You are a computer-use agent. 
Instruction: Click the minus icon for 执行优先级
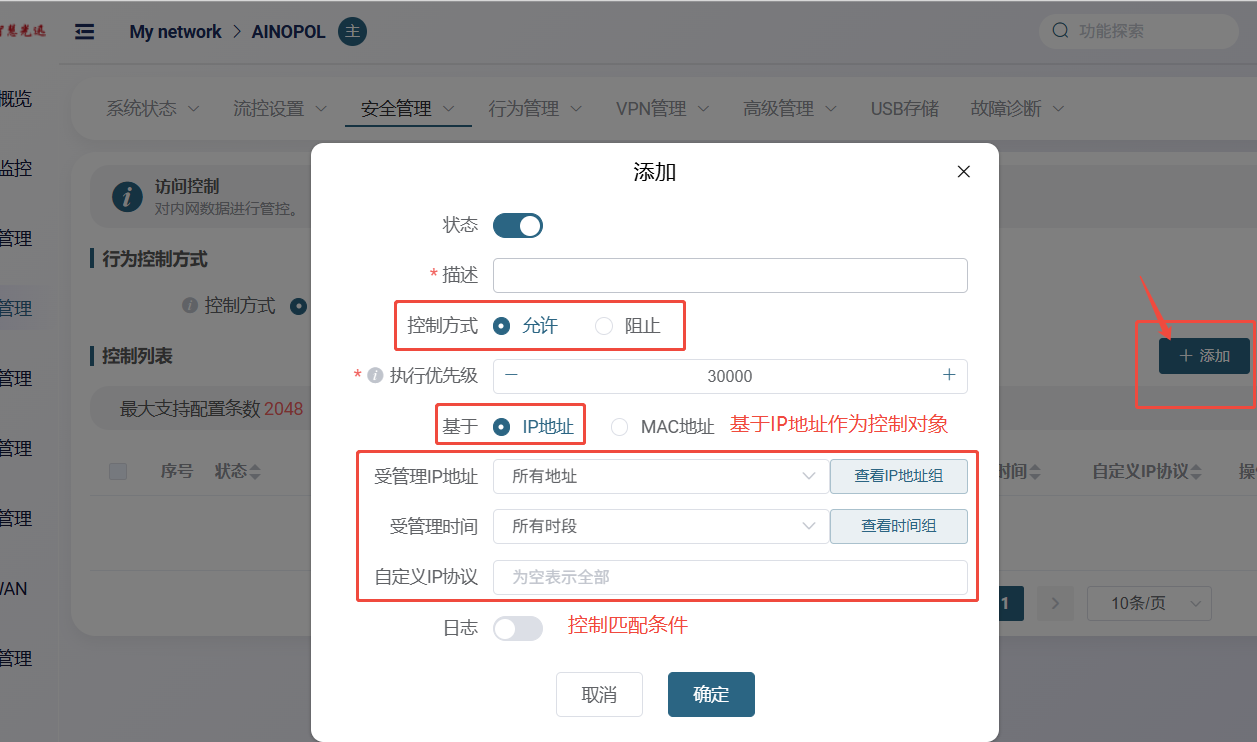(512, 375)
